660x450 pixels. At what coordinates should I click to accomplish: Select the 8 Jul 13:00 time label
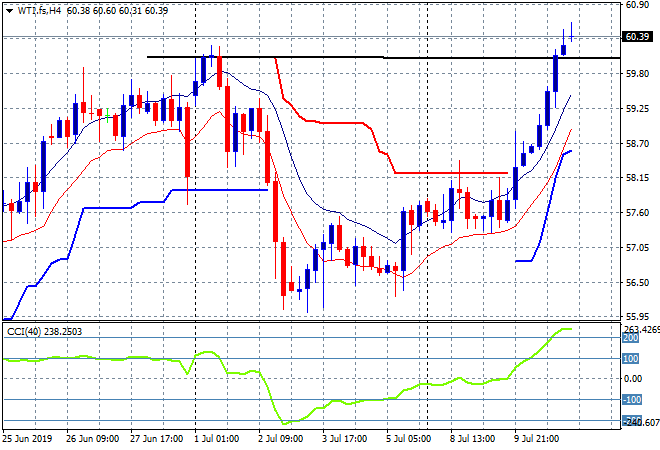473,439
